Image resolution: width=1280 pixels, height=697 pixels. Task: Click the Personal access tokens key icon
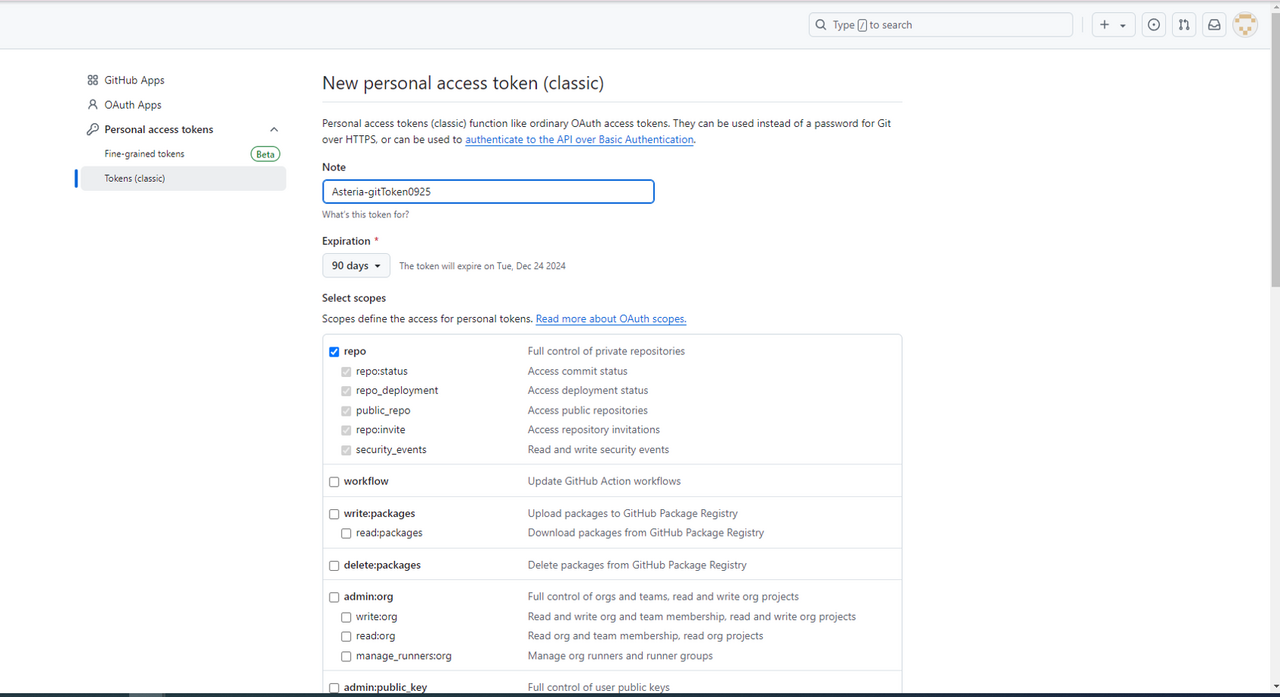93,130
